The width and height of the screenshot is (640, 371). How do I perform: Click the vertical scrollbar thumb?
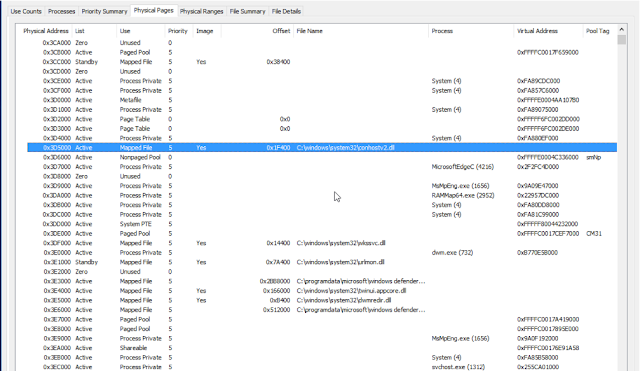[x=622, y=40]
